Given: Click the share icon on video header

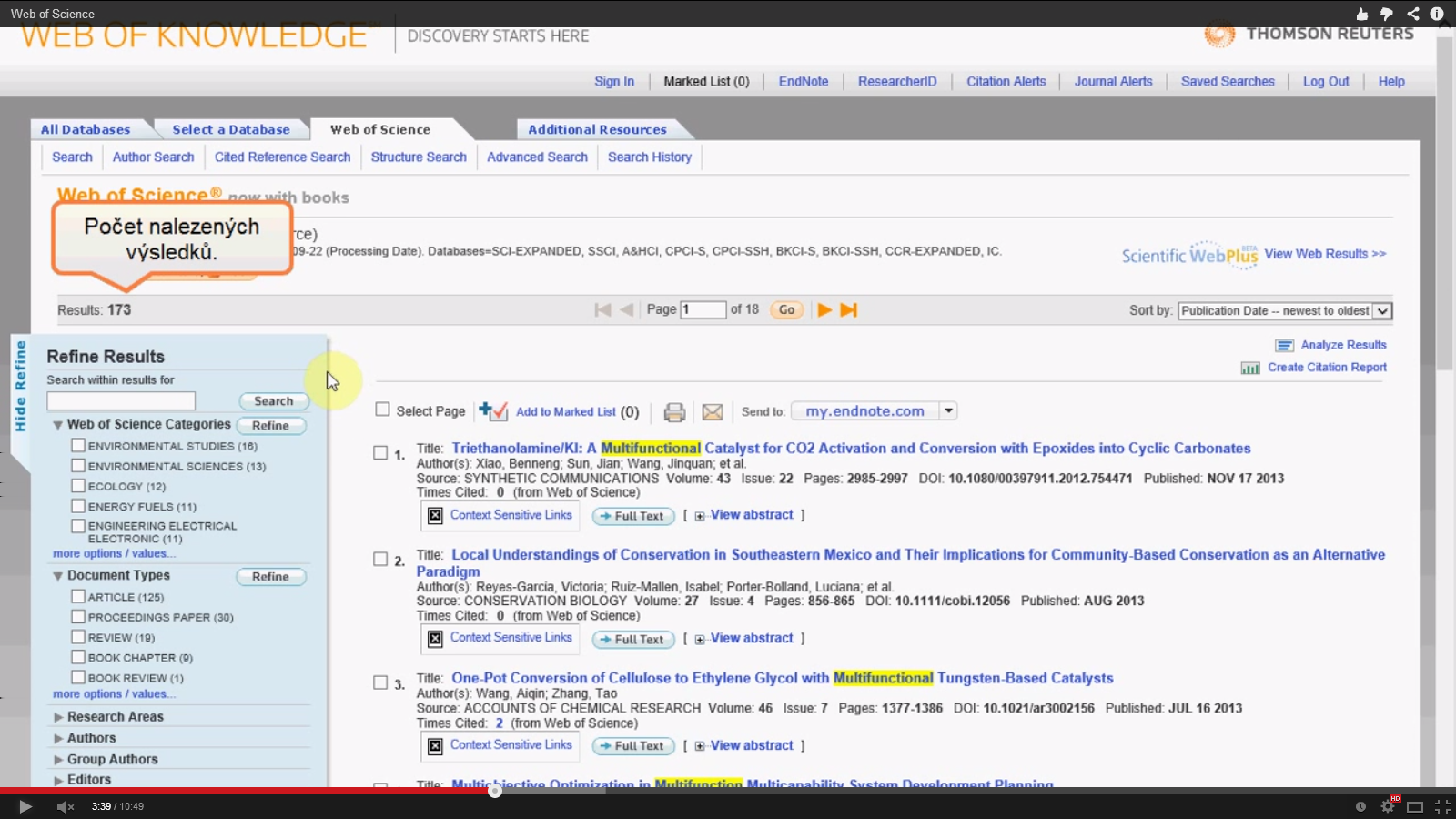Looking at the screenshot, I should [x=1412, y=14].
